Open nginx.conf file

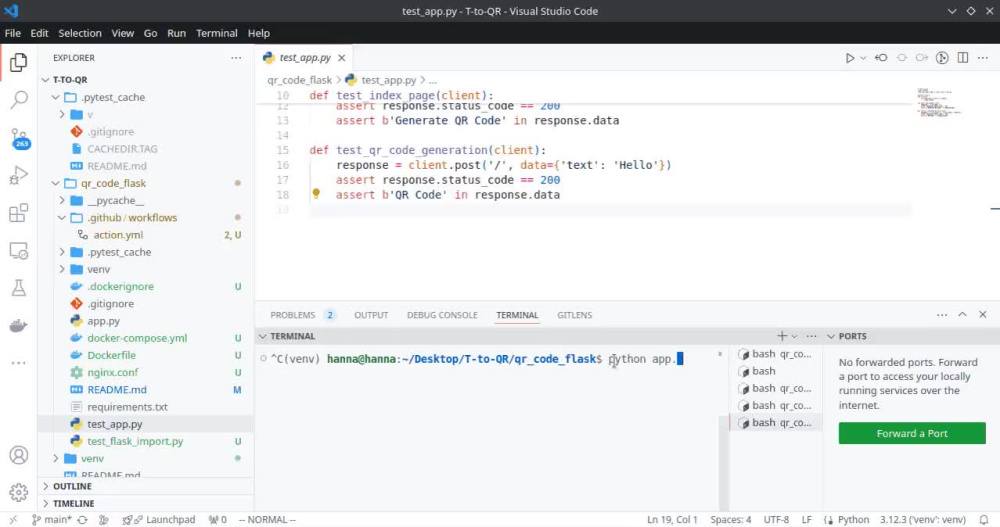point(113,373)
